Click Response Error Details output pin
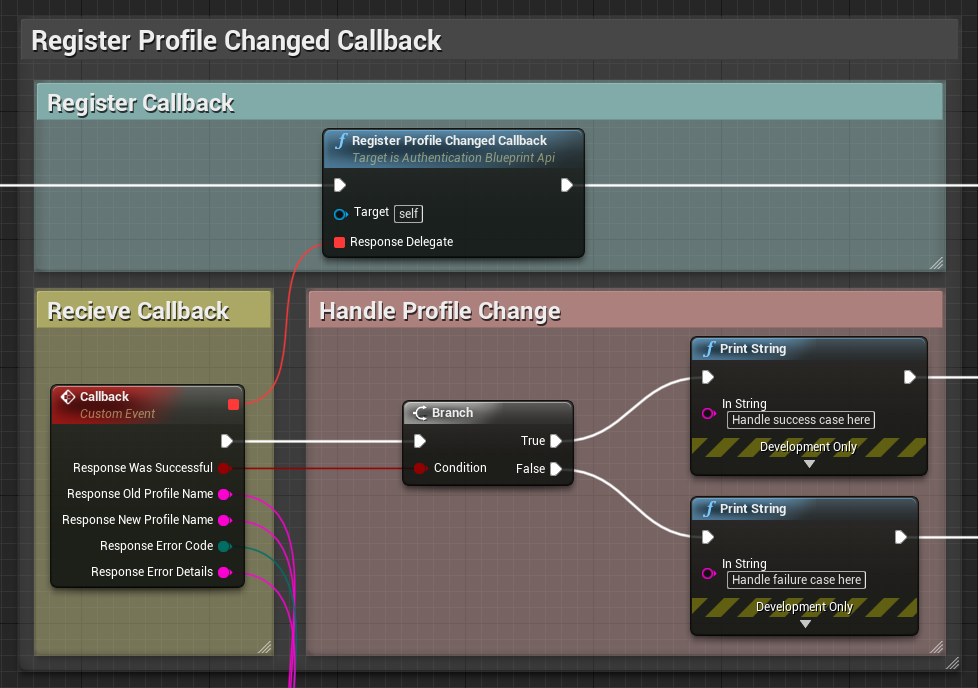Viewport: 978px width, 688px height. [x=225, y=572]
